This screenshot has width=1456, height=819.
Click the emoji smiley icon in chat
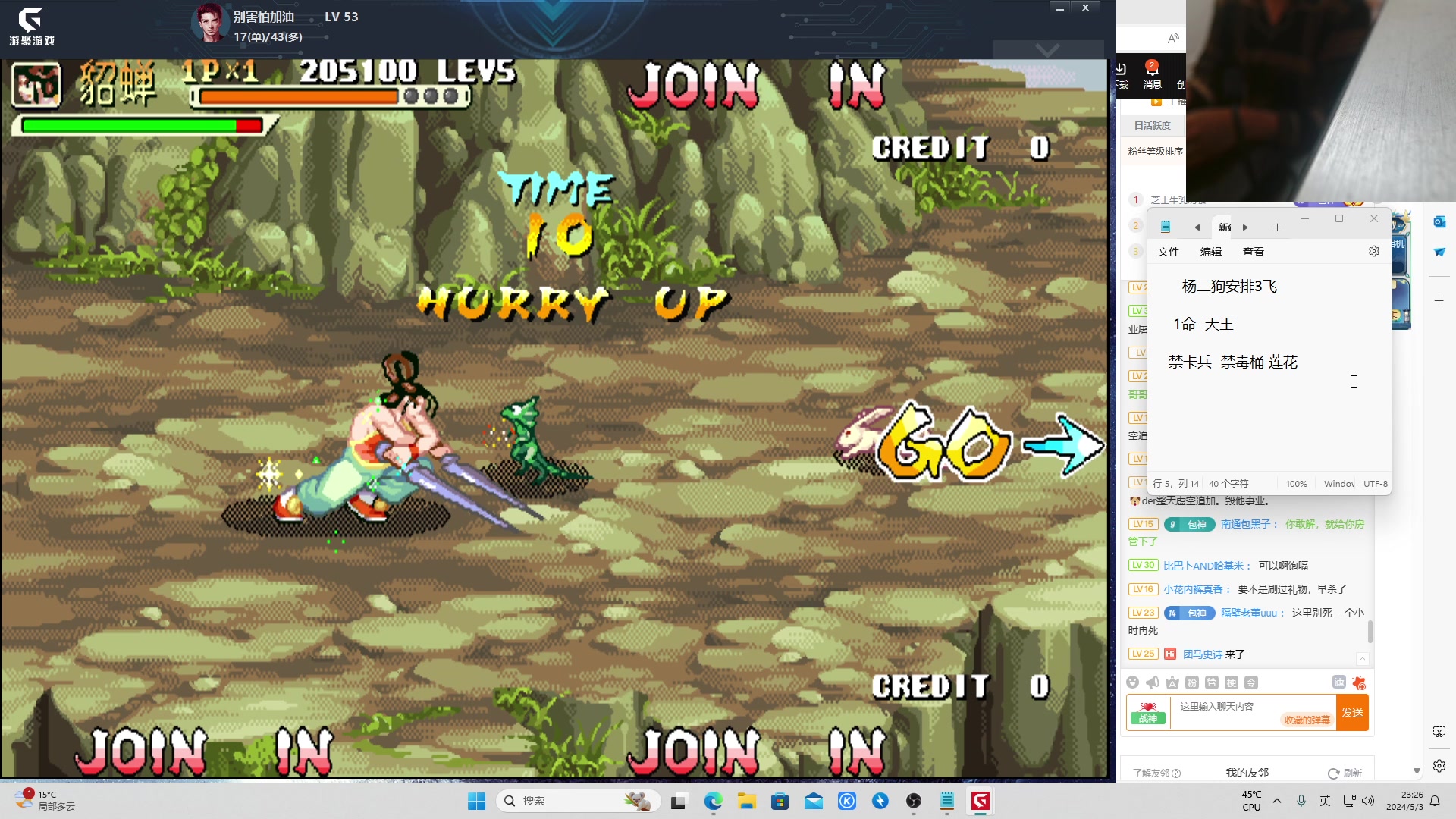point(1132,682)
